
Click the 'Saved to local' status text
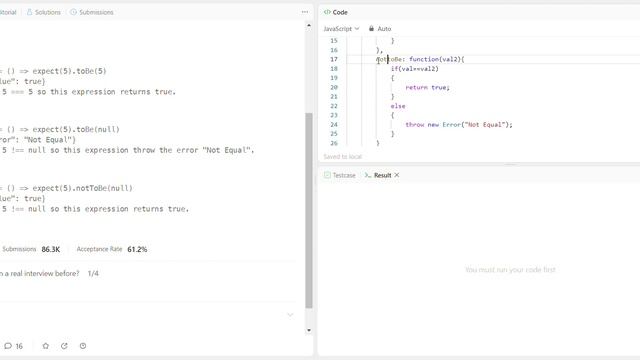point(342,156)
